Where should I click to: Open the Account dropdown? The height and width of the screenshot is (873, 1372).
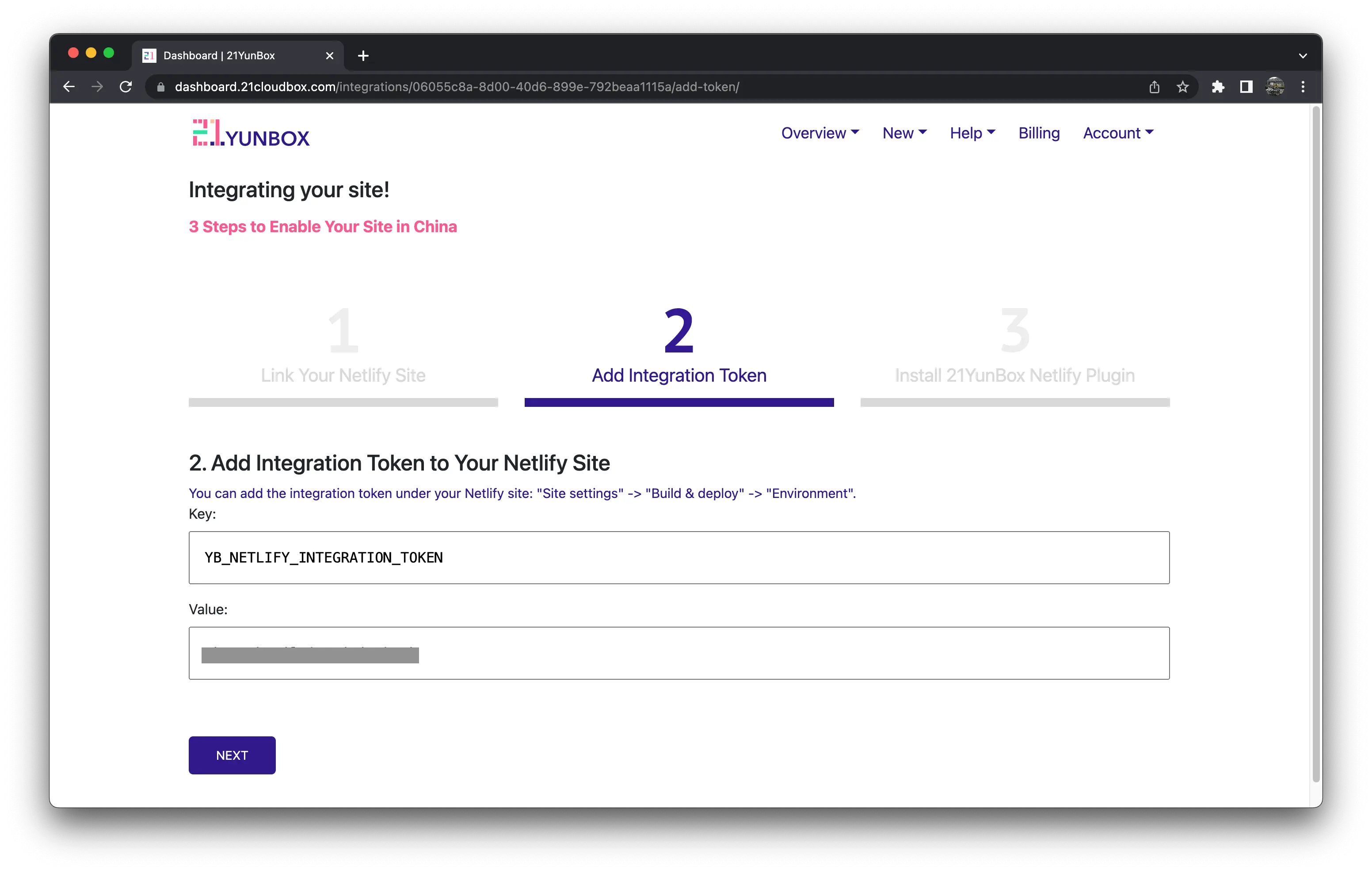tap(1117, 133)
